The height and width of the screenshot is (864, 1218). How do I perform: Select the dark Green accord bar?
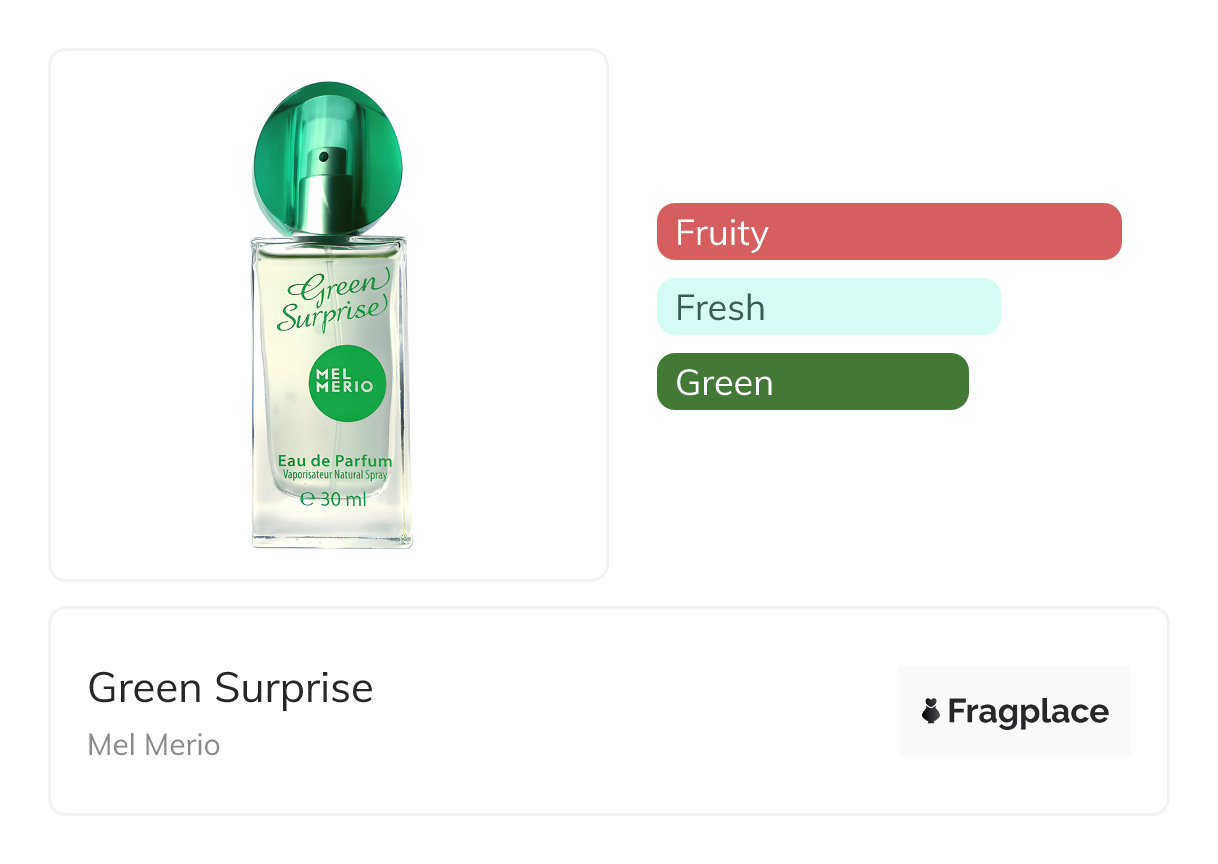click(x=812, y=382)
